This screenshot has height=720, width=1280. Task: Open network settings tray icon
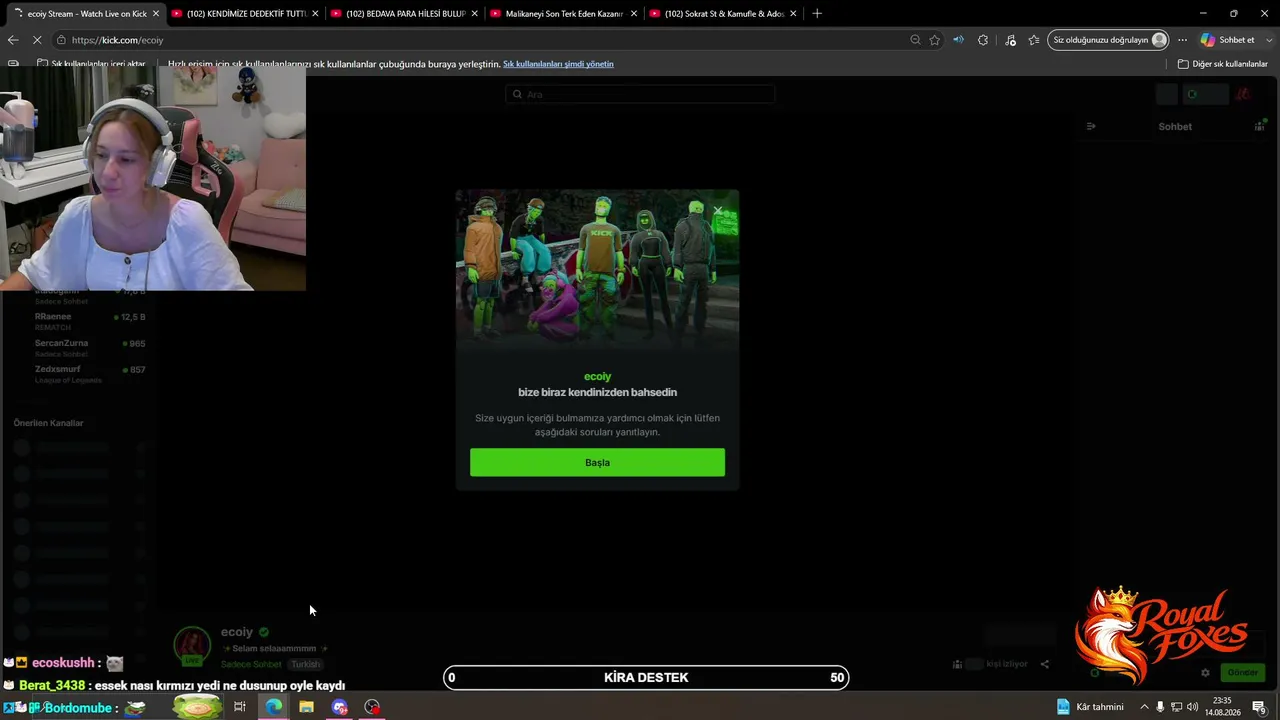coord(1176,707)
